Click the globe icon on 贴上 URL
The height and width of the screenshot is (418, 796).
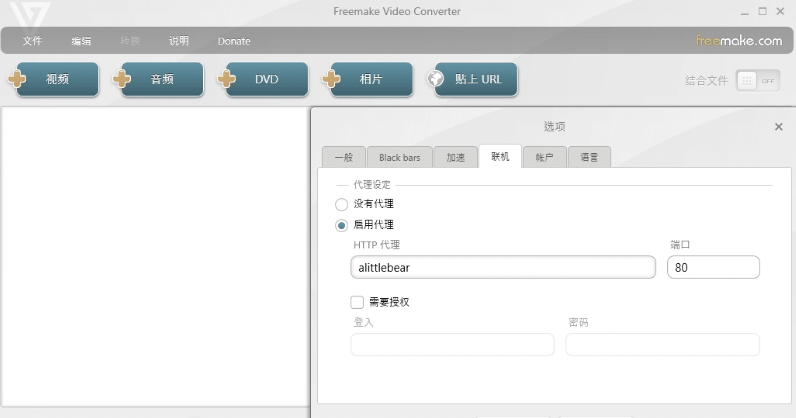click(436, 79)
